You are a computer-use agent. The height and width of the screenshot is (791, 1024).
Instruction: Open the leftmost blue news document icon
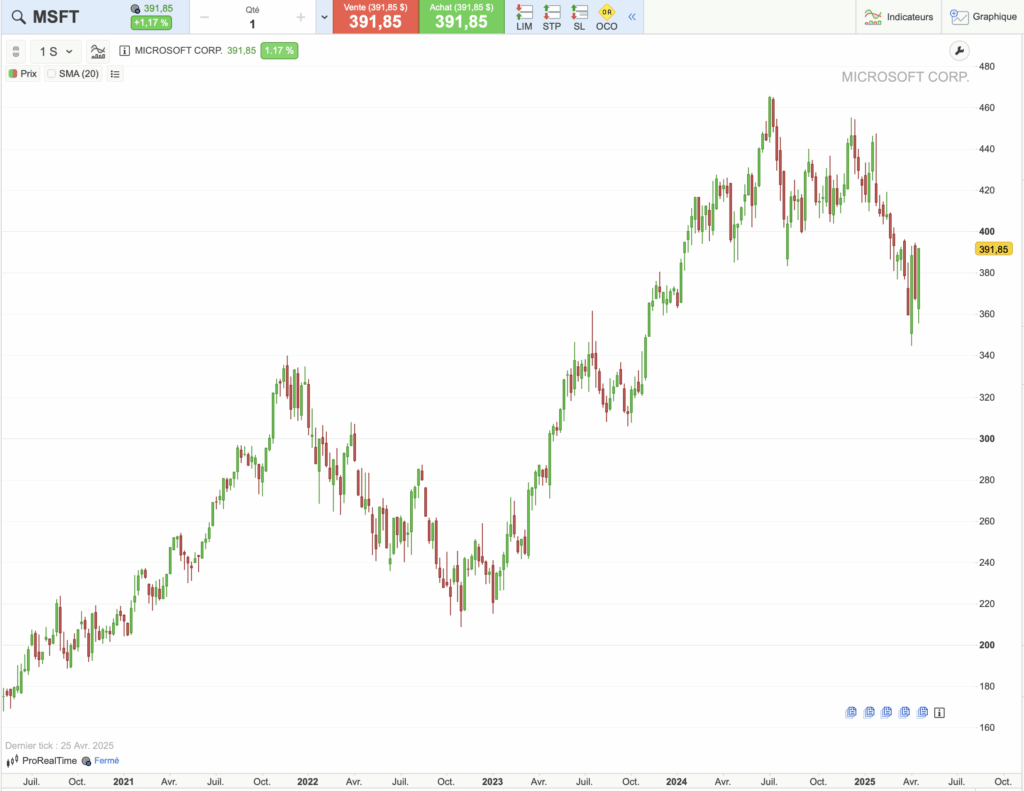click(851, 713)
